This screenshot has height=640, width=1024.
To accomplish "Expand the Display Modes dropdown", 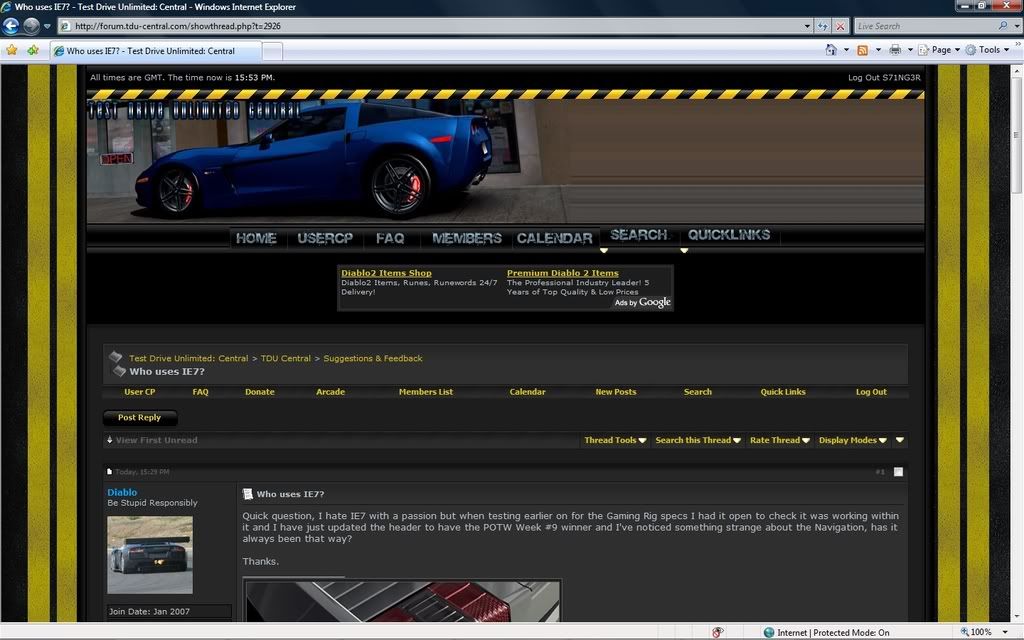I will coord(852,440).
